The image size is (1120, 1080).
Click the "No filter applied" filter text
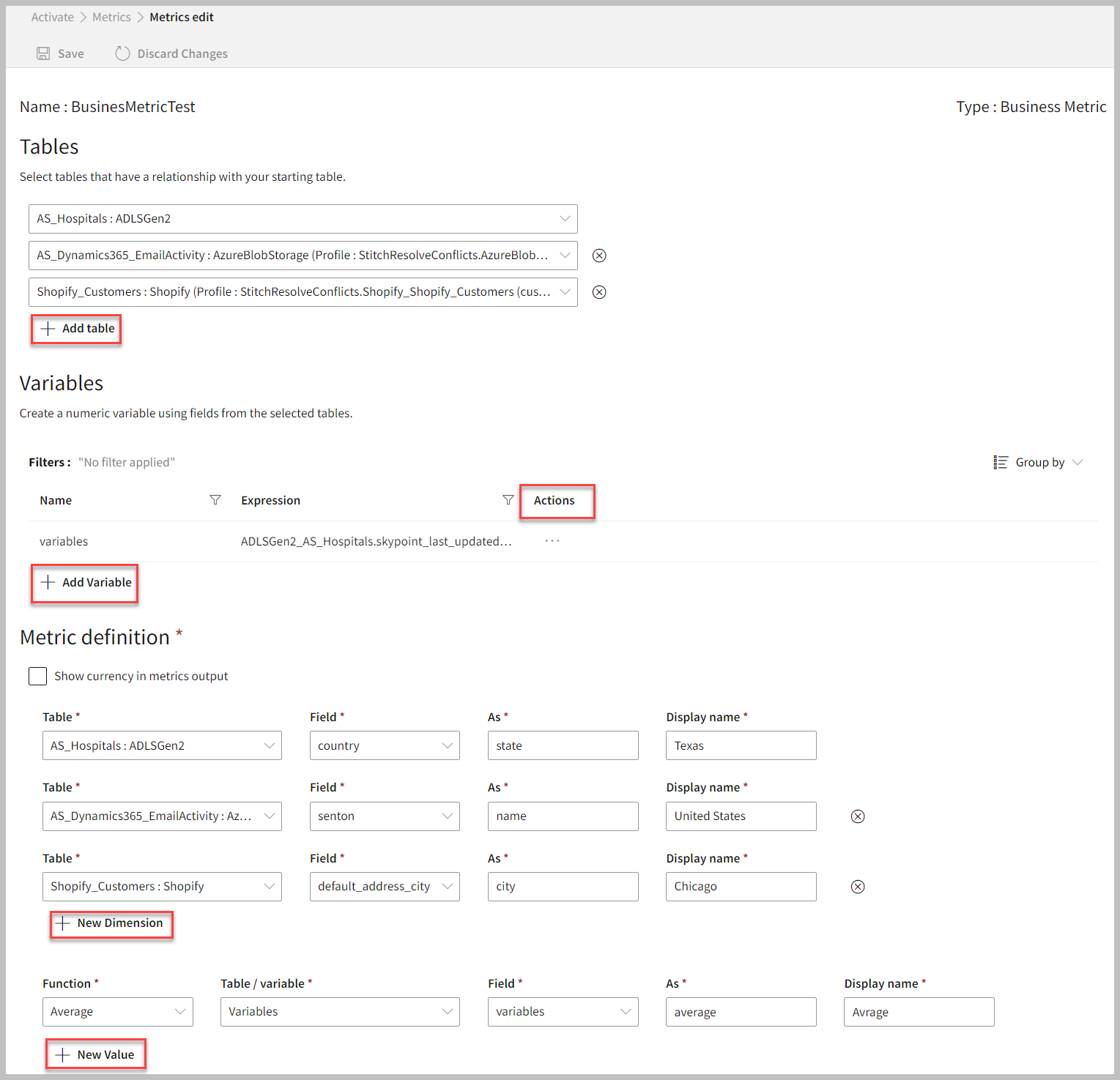click(127, 462)
